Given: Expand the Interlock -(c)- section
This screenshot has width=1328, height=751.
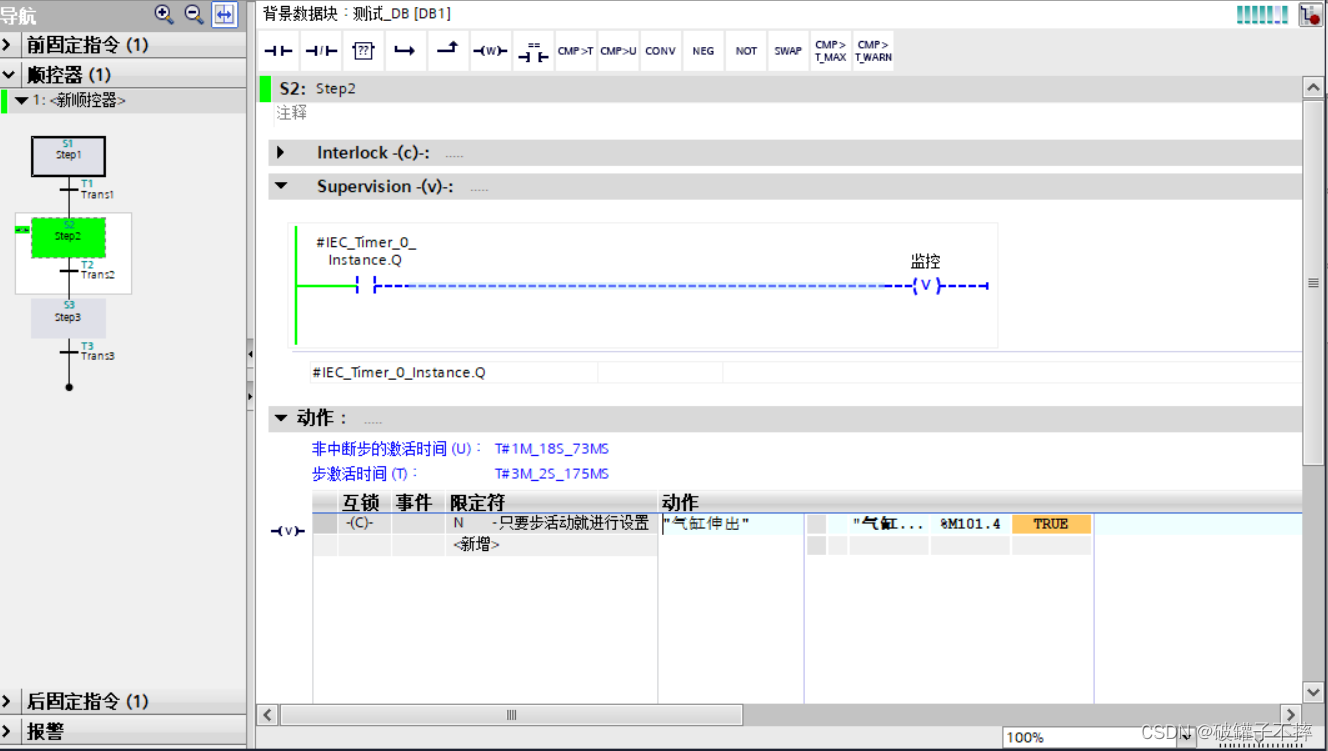Looking at the screenshot, I should click(281, 153).
